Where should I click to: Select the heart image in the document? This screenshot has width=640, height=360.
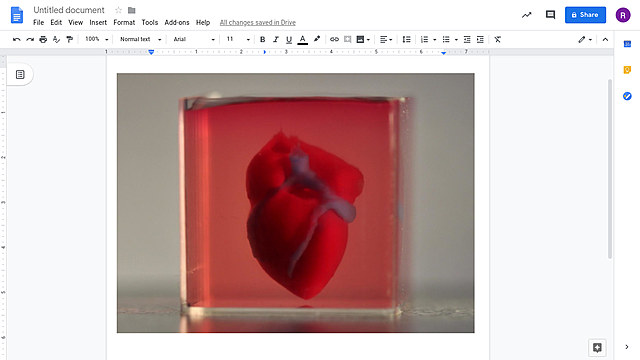(296, 203)
